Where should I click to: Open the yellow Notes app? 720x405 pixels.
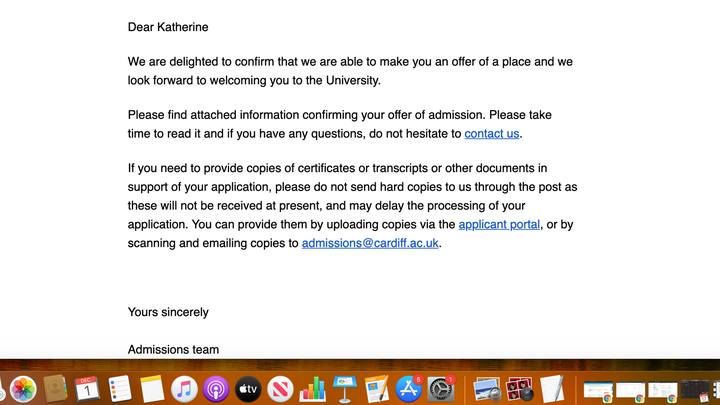(x=152, y=389)
